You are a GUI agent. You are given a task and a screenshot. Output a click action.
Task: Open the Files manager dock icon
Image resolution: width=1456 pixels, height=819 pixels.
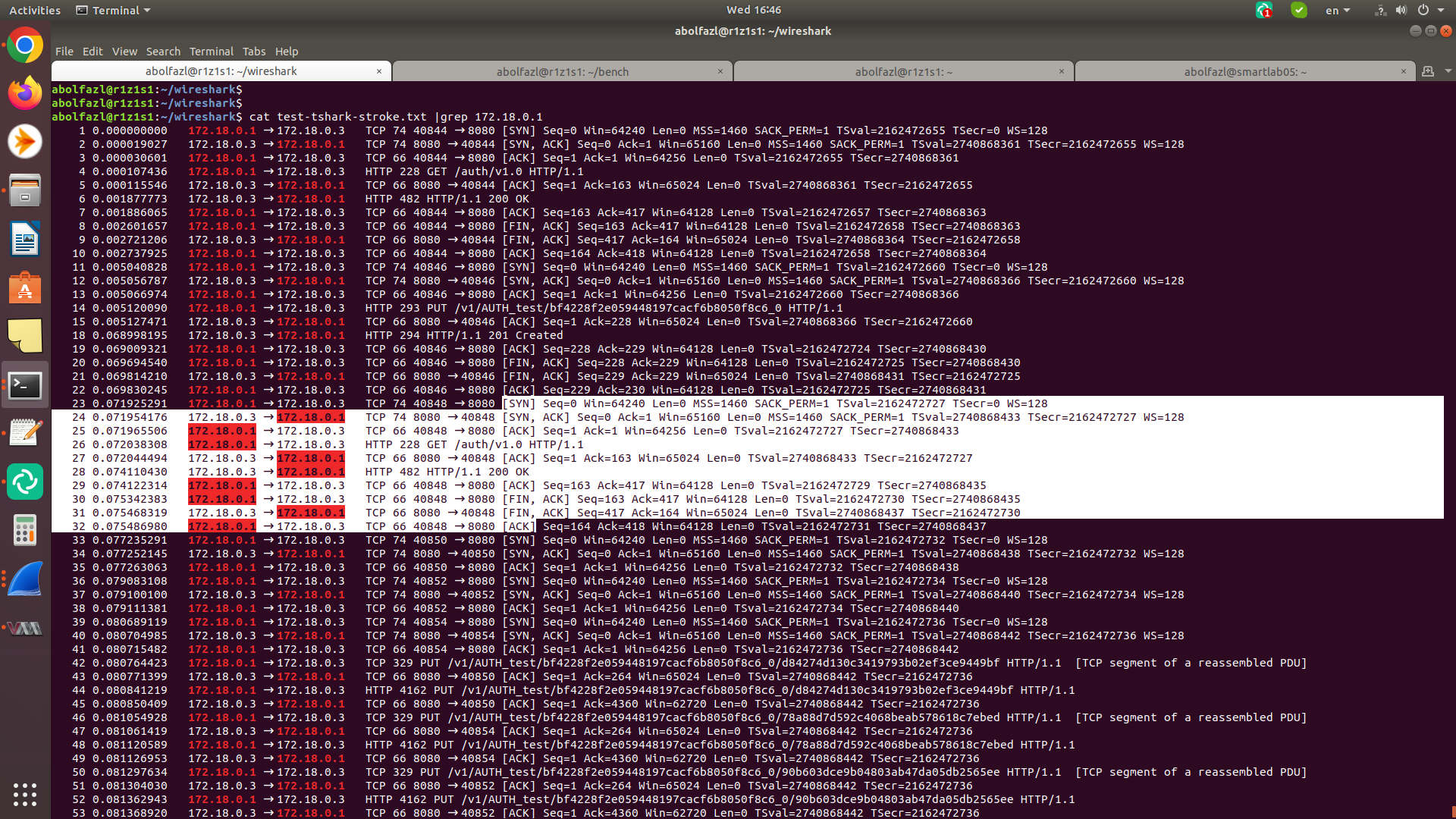pyautogui.click(x=25, y=190)
